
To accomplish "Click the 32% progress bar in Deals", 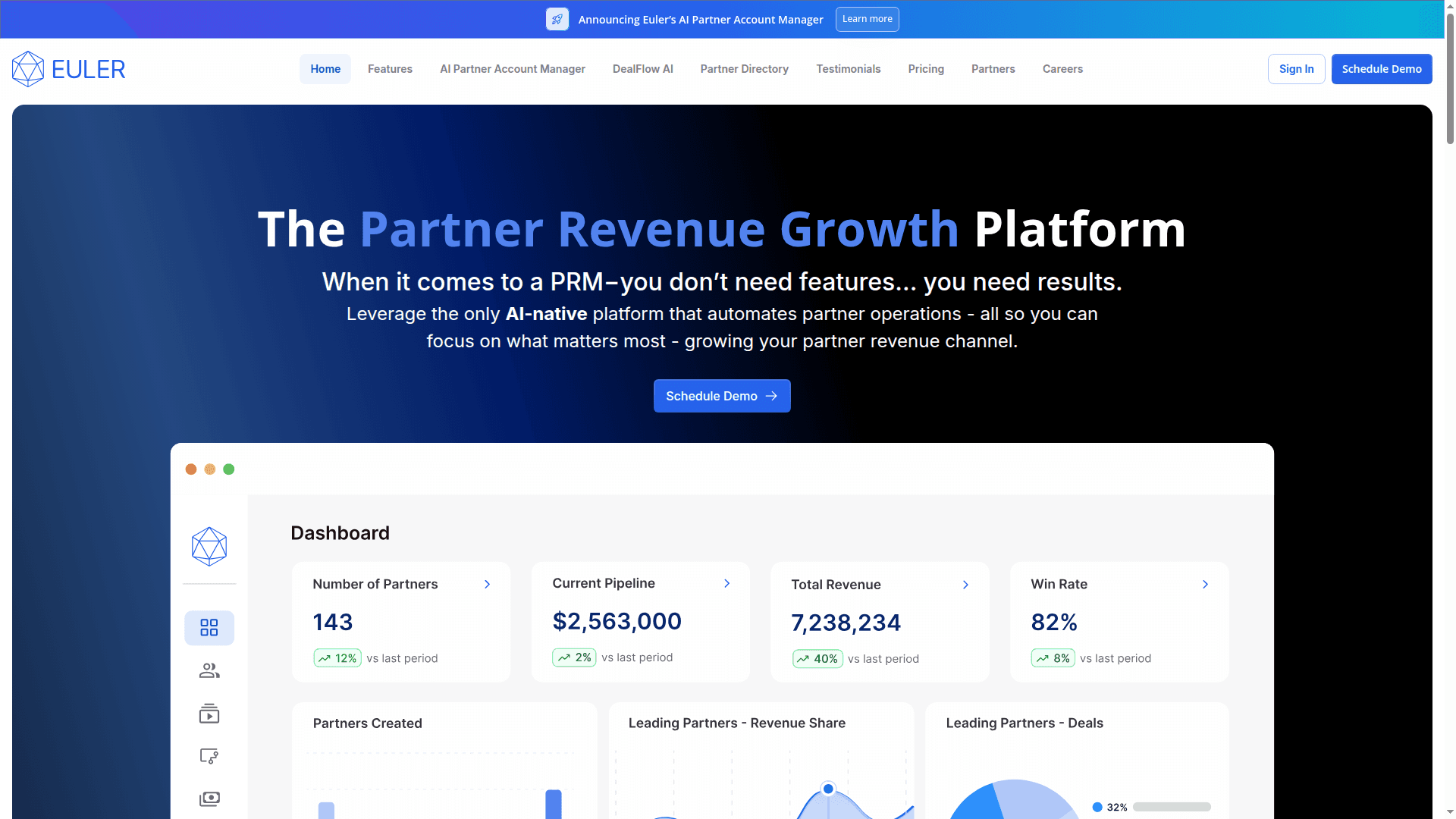I will point(1172,807).
